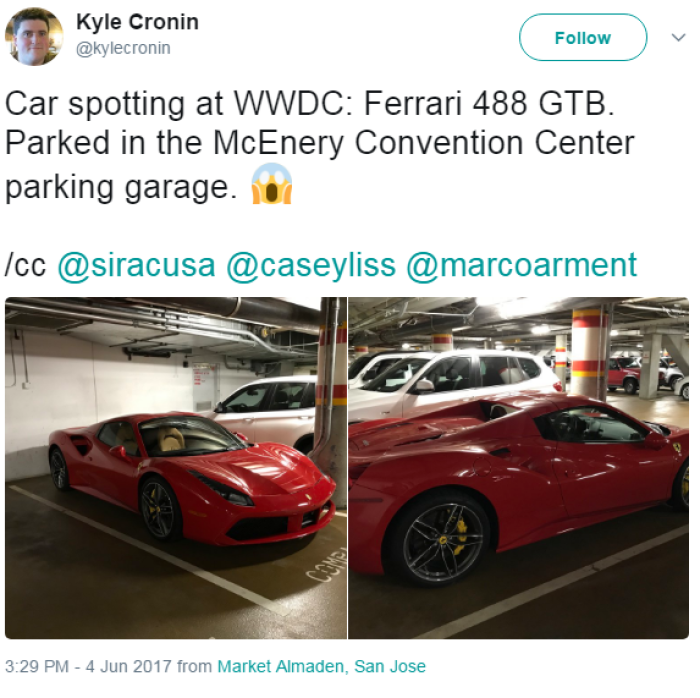Follow Kyle Cronin's account
Viewport: 700px width, 698px height.
pyautogui.click(x=583, y=37)
